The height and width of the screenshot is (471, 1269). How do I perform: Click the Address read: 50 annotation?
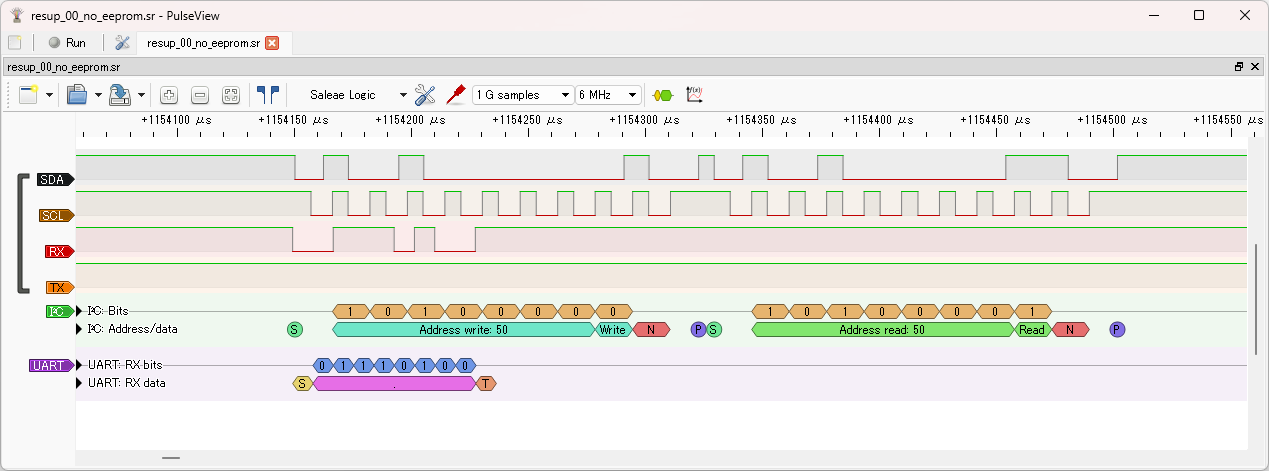(x=883, y=329)
